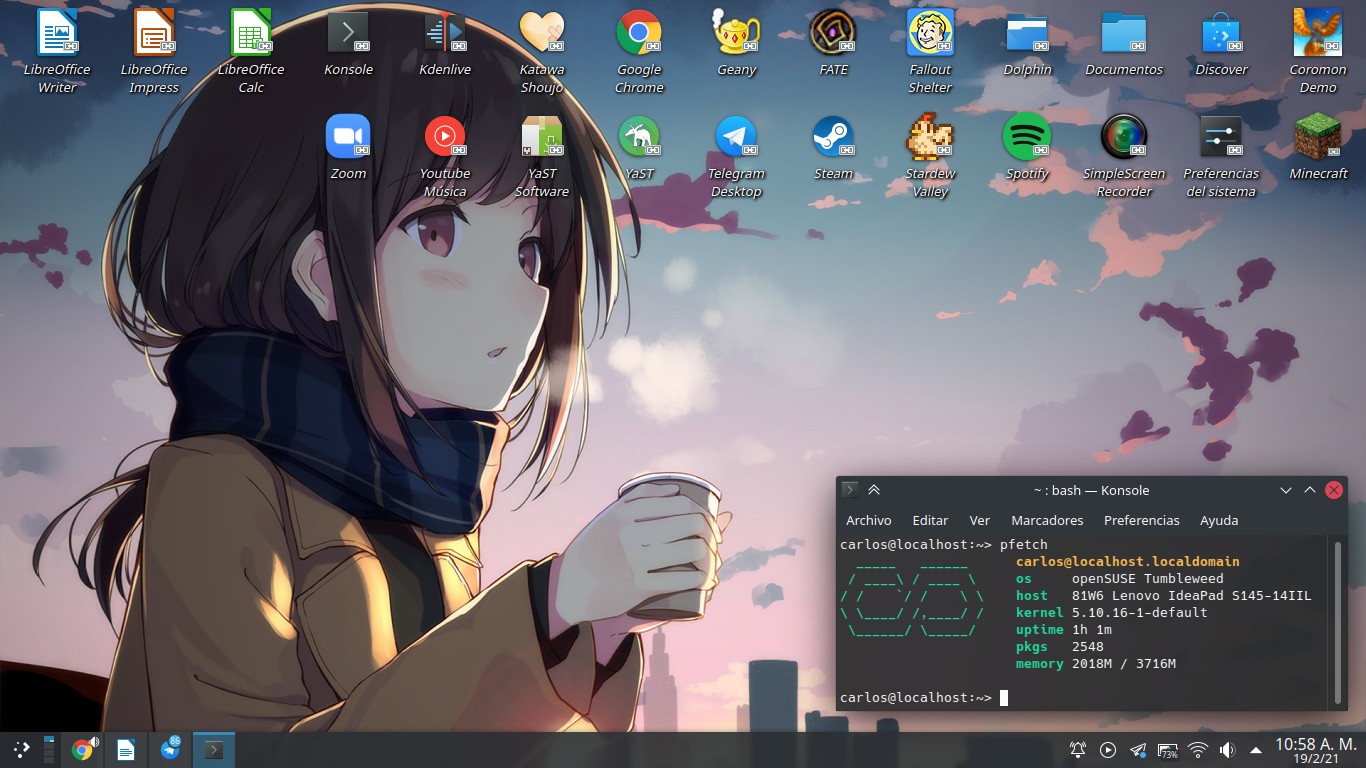Open Wi-Fi networks from system tray
Viewport: 1366px width, 768px height.
tap(1198, 750)
